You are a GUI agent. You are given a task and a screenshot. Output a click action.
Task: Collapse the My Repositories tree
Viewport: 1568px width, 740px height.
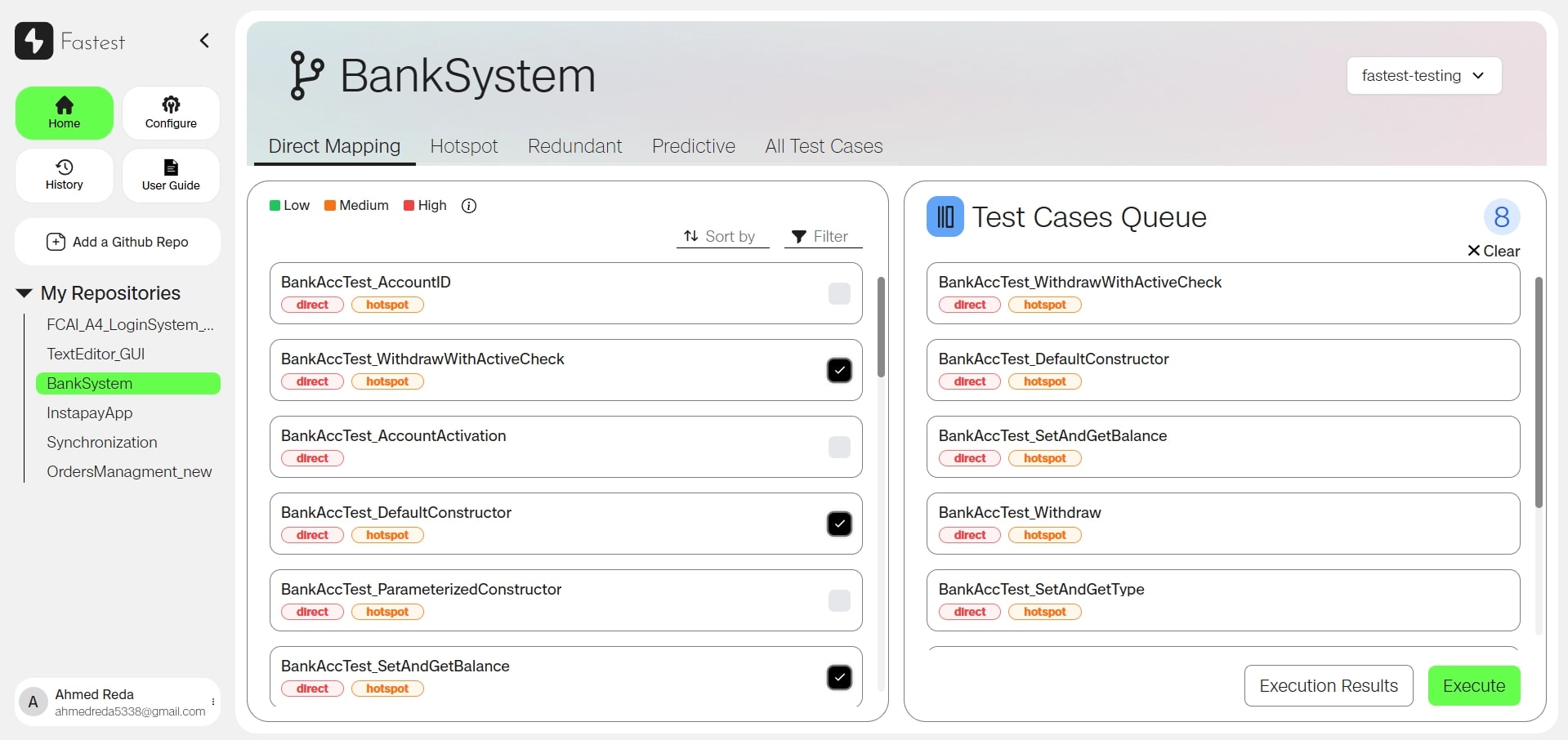coord(24,293)
